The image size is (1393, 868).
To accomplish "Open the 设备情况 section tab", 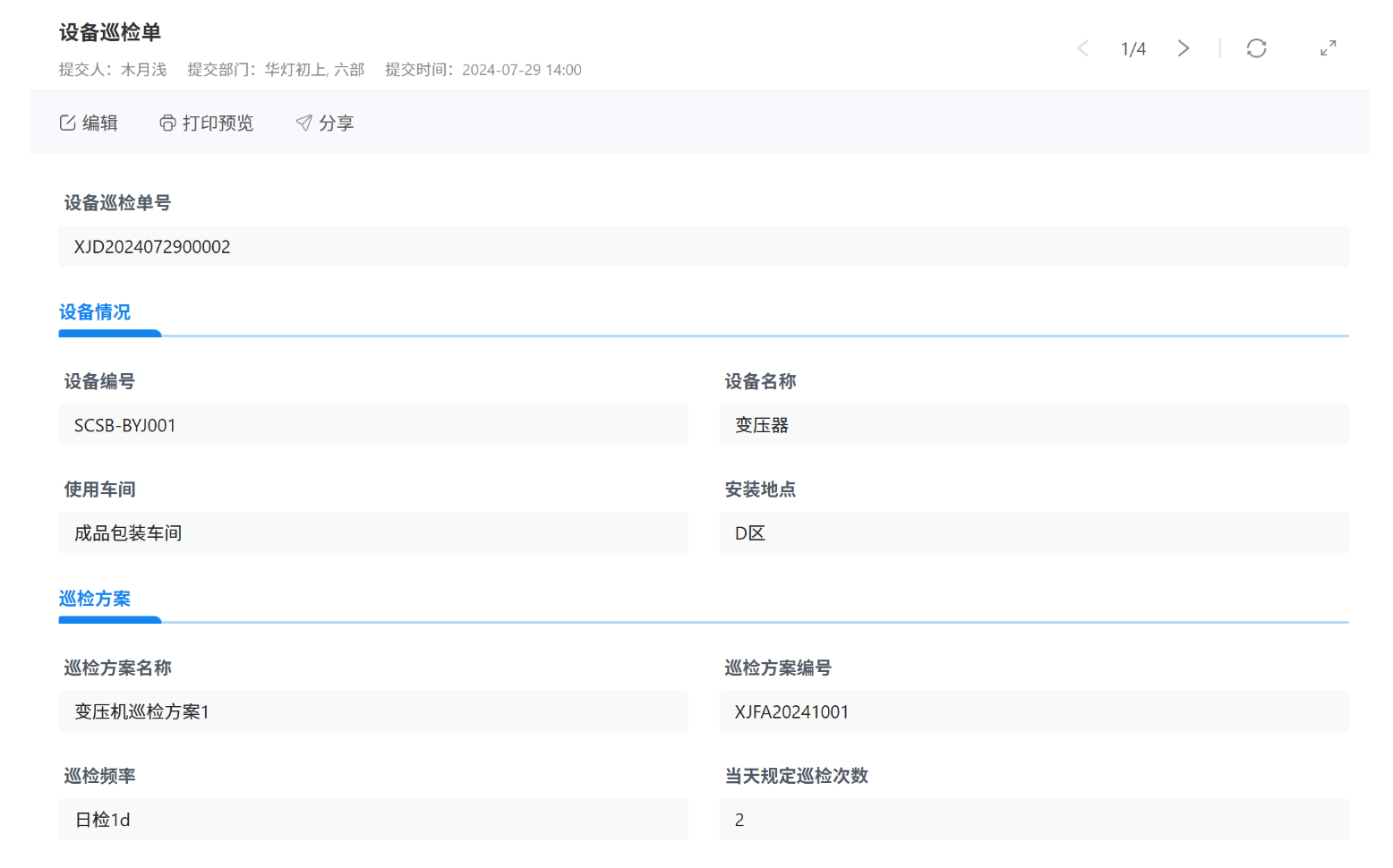I will click(95, 312).
